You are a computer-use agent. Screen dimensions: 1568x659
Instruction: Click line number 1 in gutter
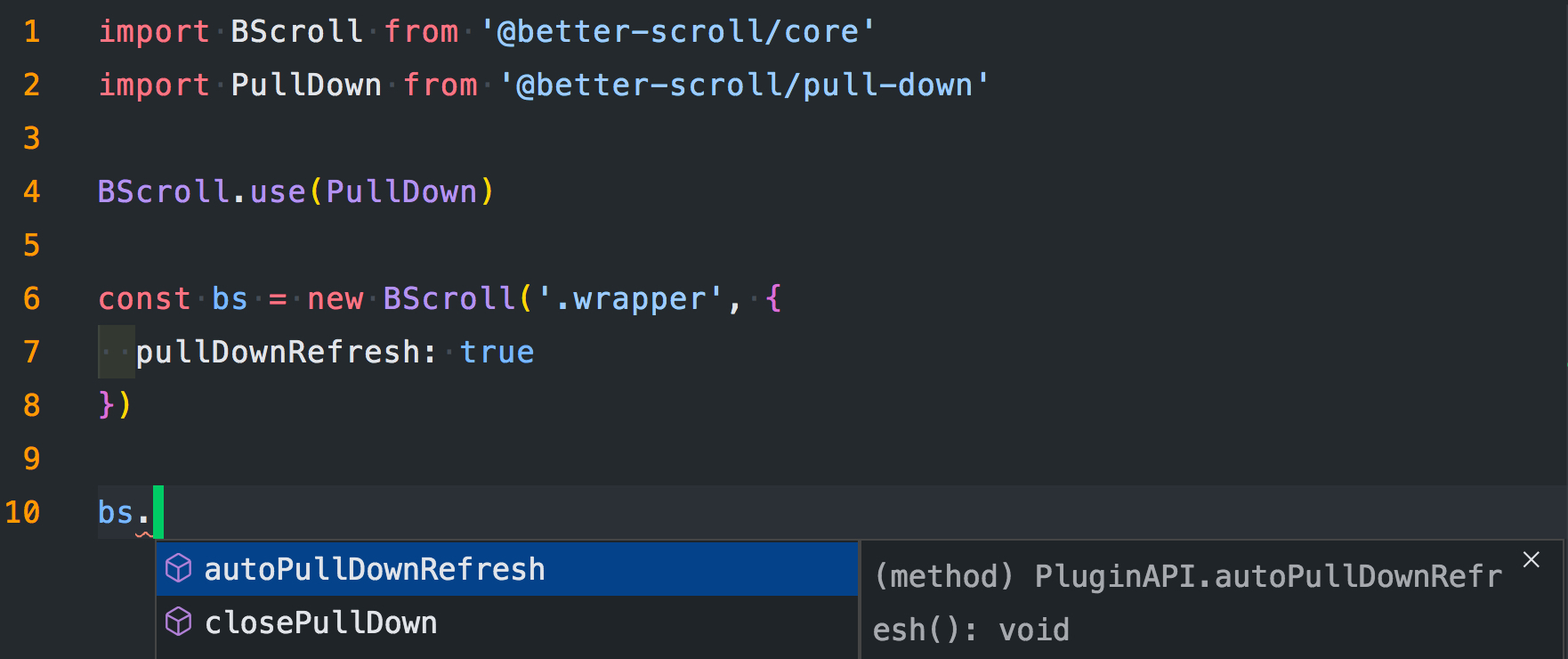32,32
